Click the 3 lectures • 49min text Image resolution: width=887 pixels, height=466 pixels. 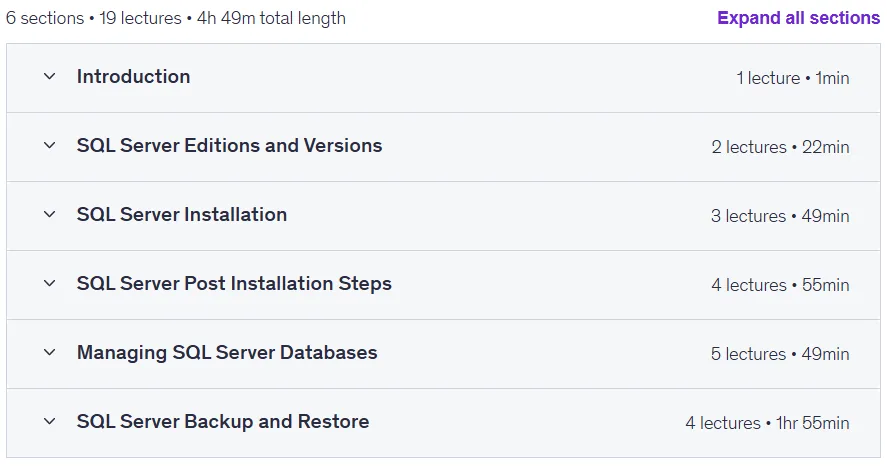pos(780,216)
